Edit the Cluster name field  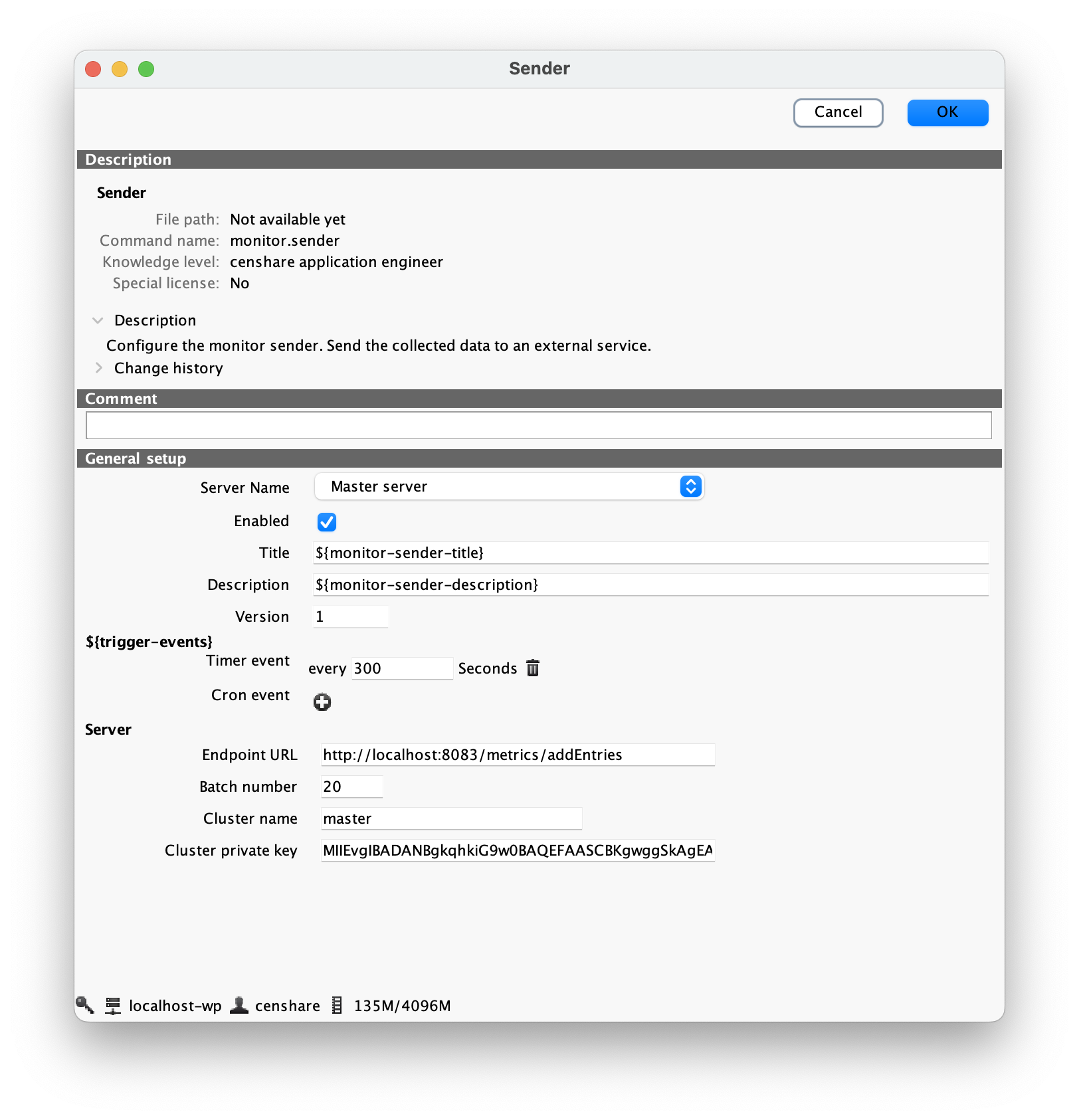click(450, 818)
